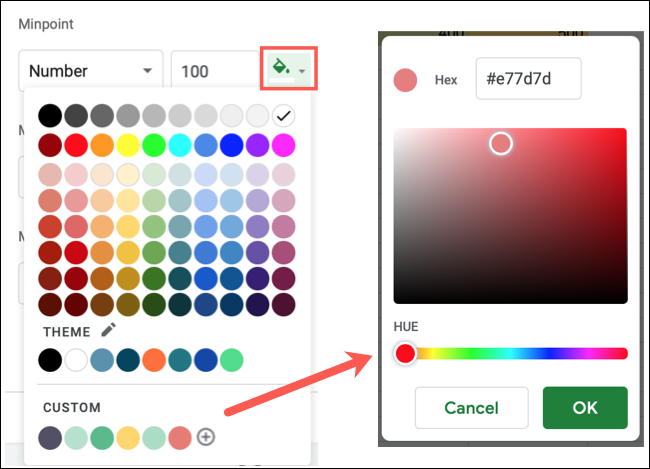
Task: Select the white swatch with checkmark
Action: [283, 115]
